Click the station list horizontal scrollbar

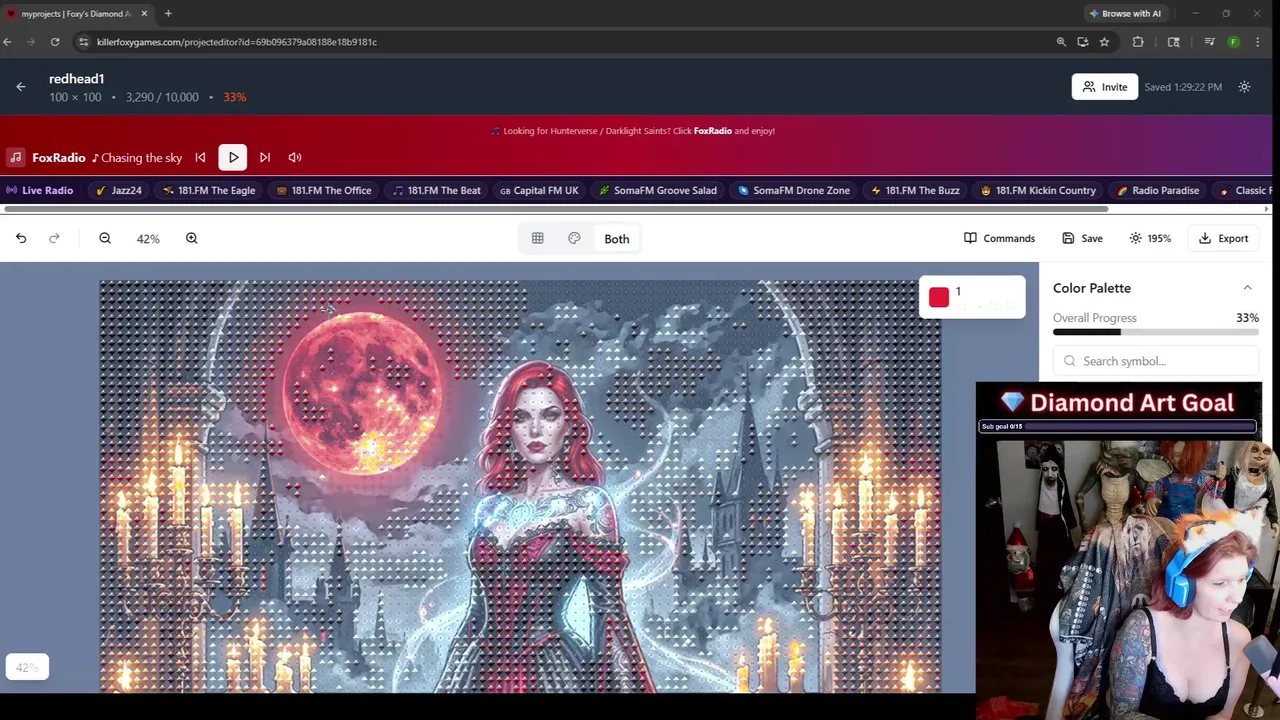pos(556,209)
